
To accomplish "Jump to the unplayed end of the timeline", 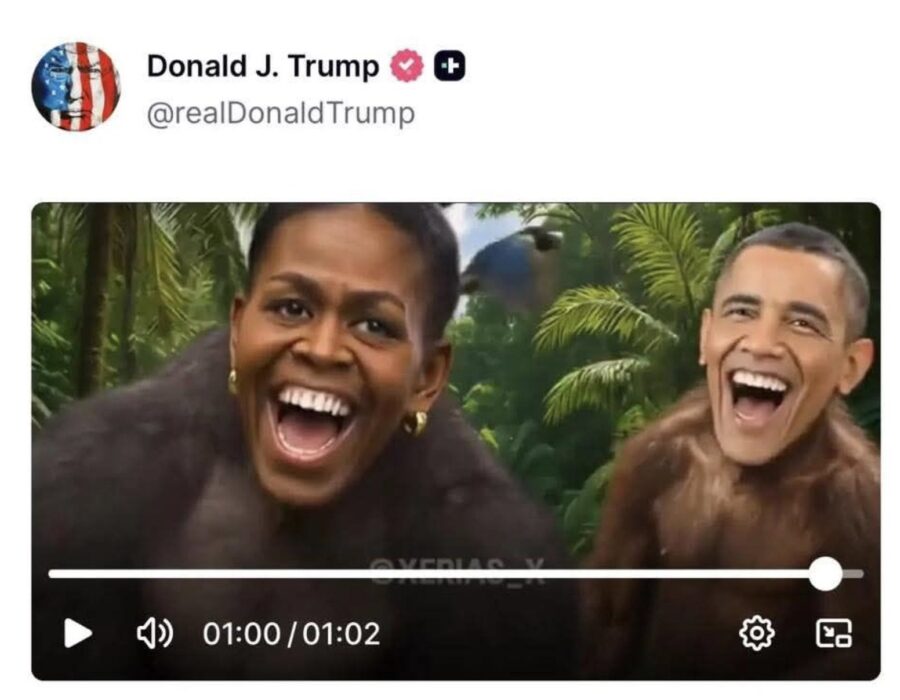I will click(854, 574).
